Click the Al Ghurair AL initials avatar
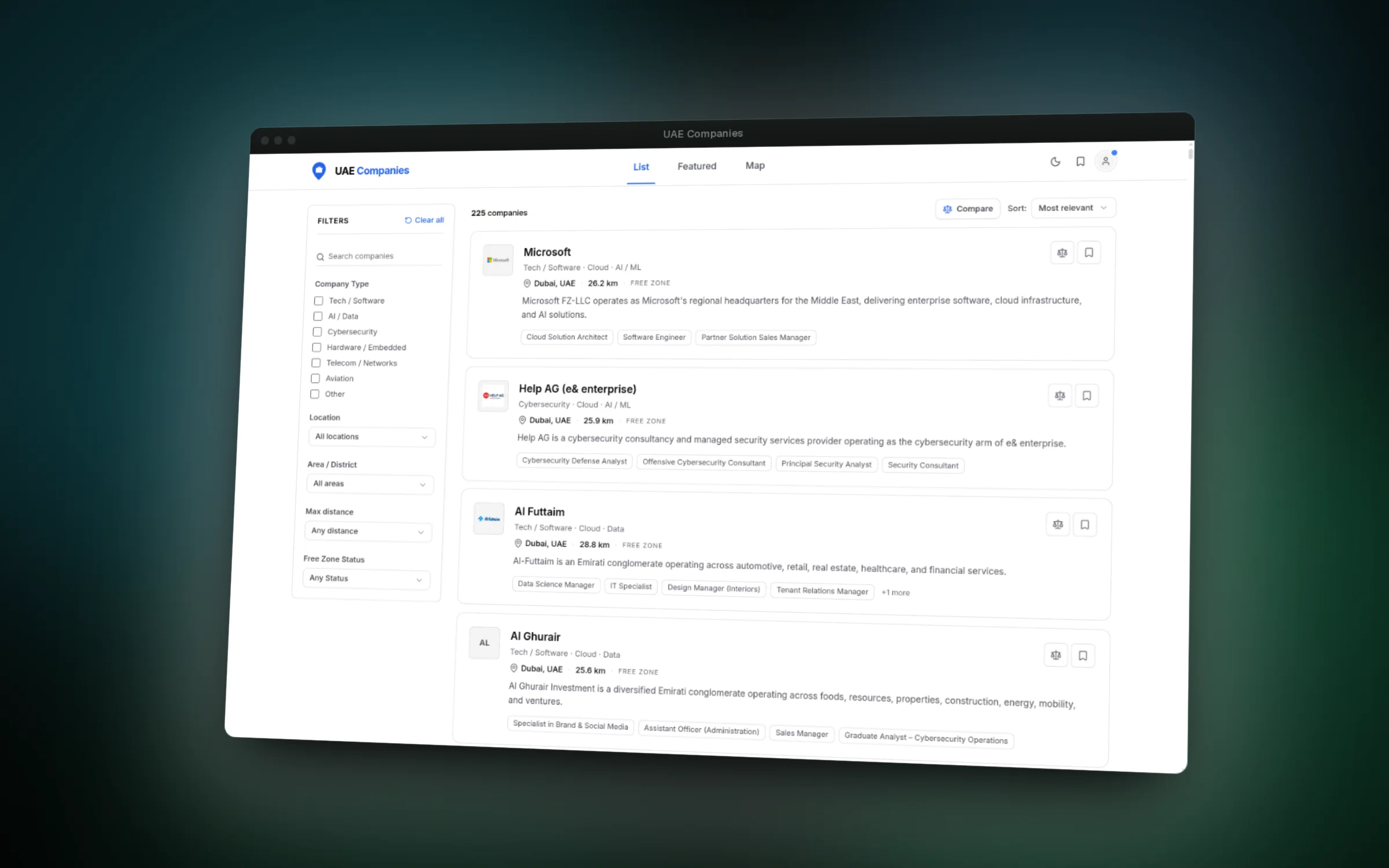Screen dimensions: 1389x868 (x=484, y=643)
